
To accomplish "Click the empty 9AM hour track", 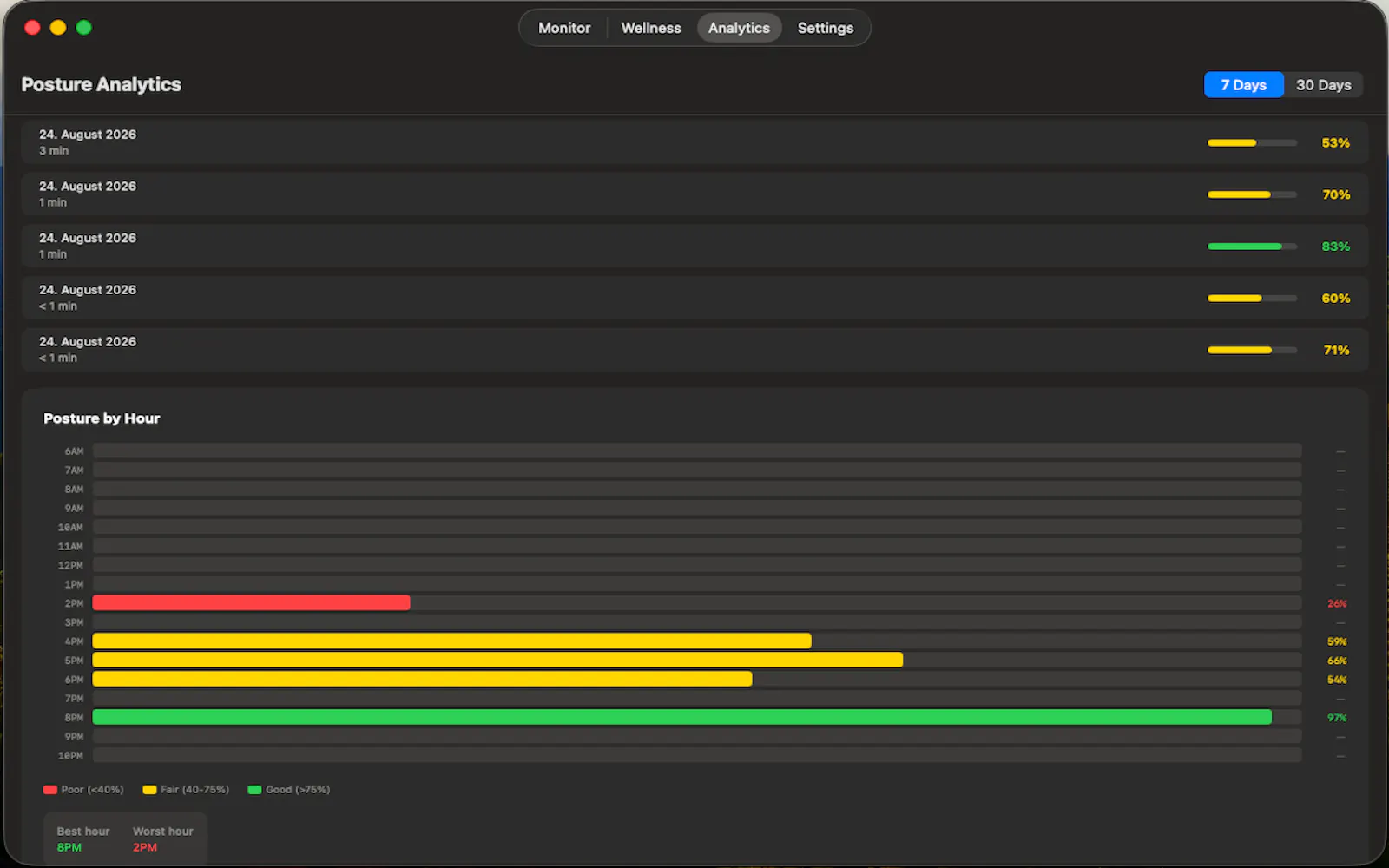I will (x=697, y=508).
